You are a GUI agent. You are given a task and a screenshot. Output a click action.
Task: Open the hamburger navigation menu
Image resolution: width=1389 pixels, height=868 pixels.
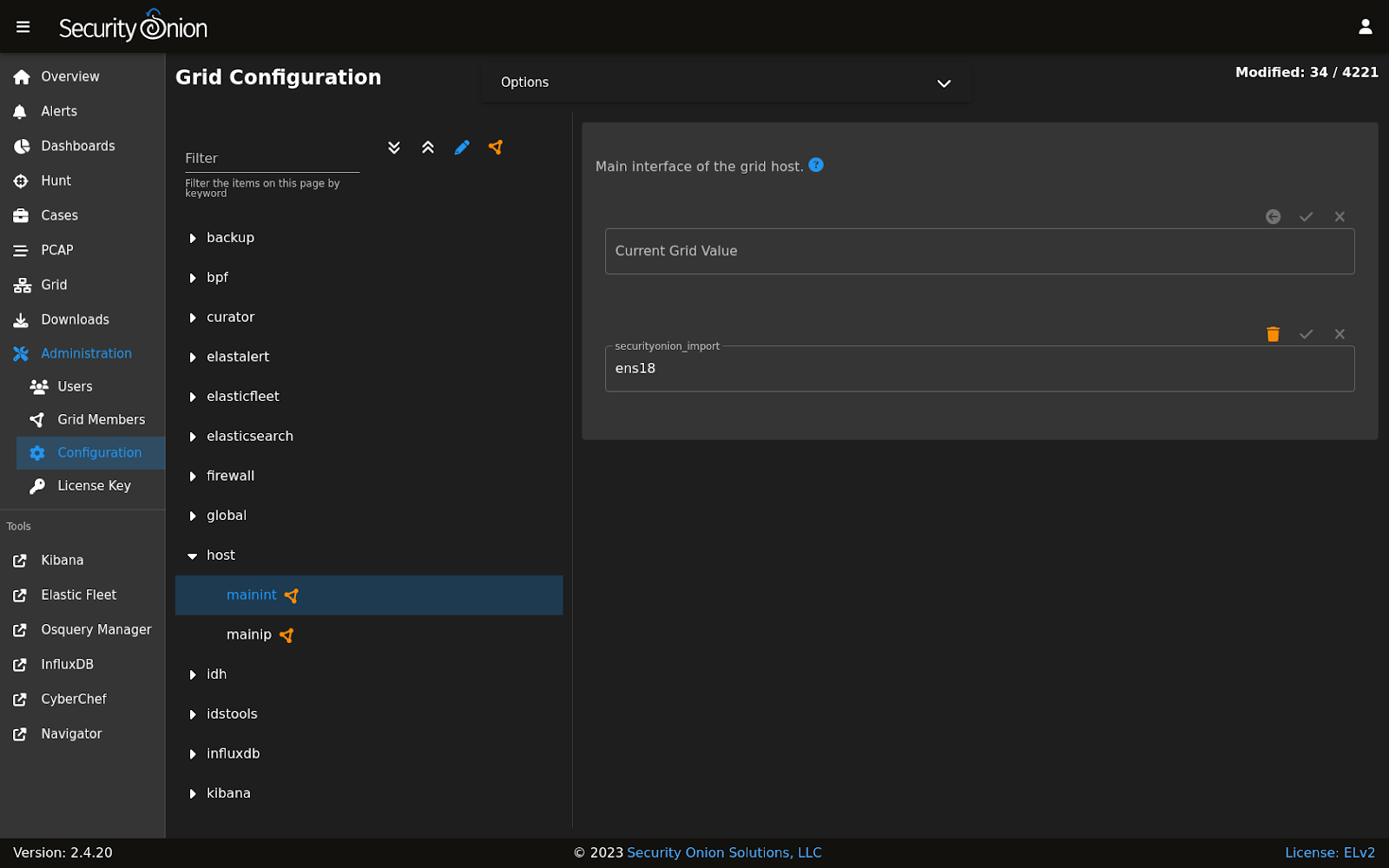23,27
